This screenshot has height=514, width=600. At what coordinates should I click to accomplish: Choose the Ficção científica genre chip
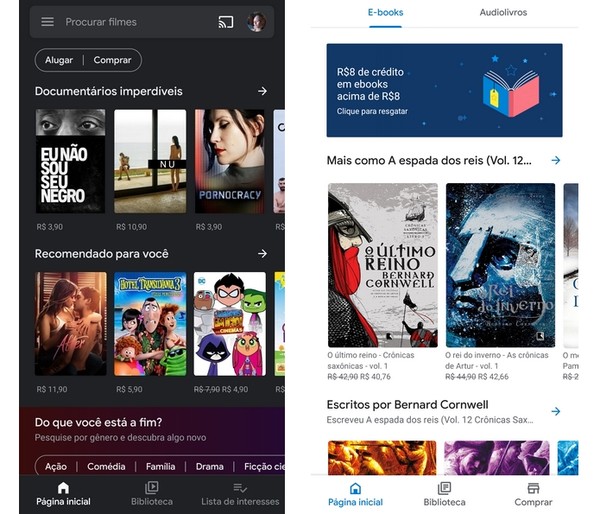pyautogui.click(x=264, y=467)
